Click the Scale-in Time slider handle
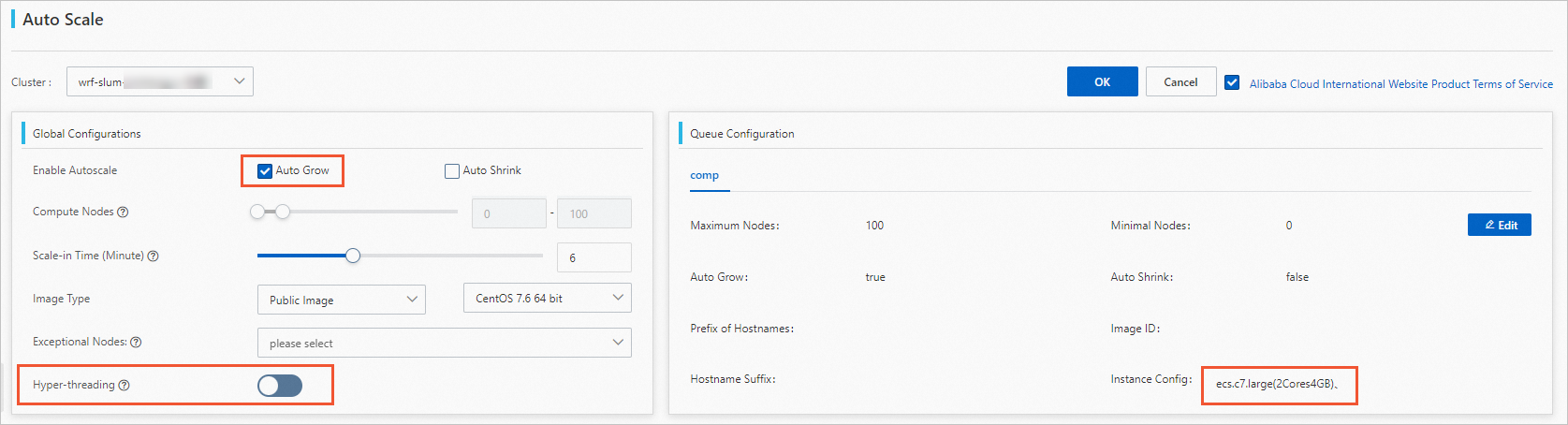The image size is (1568, 425). 353,256
